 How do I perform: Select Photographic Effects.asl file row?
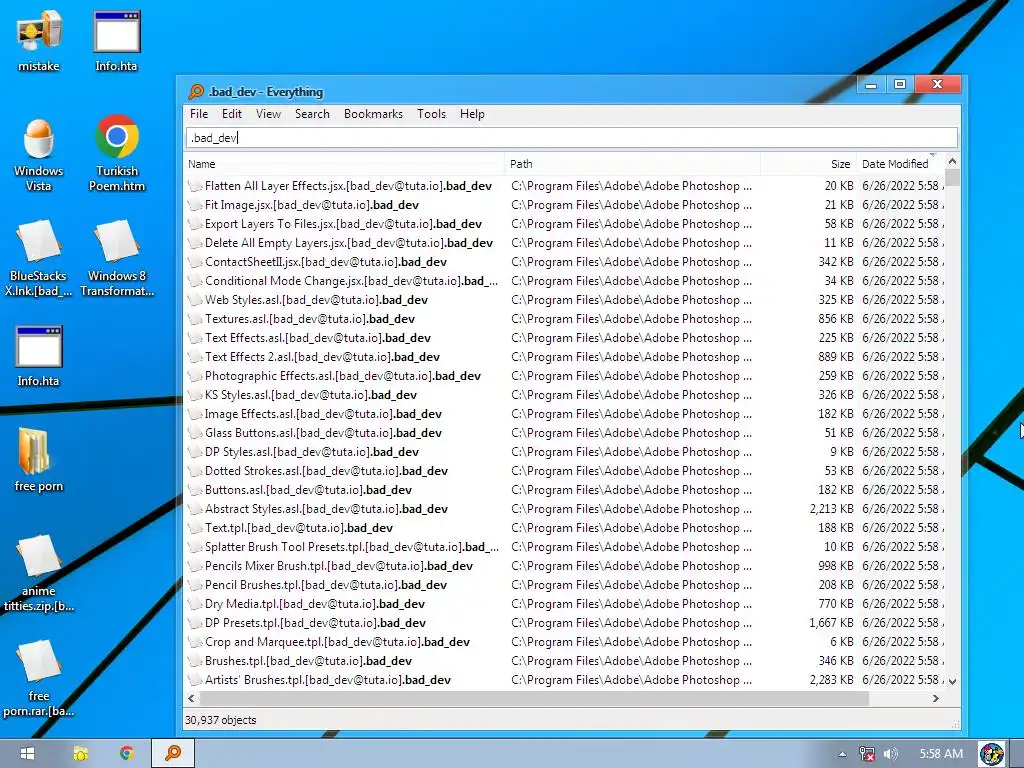click(x=565, y=376)
